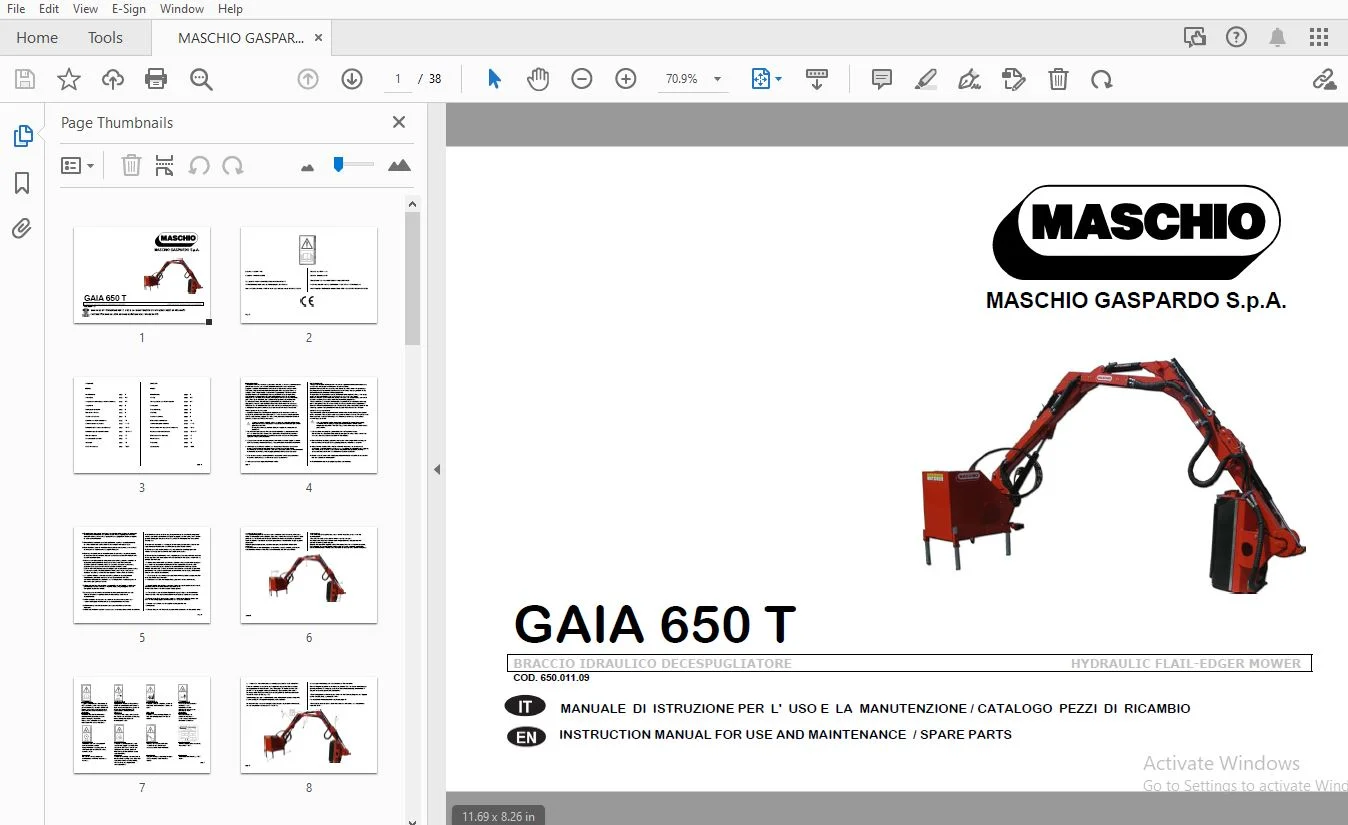Open the E-Sign menu

128,8
